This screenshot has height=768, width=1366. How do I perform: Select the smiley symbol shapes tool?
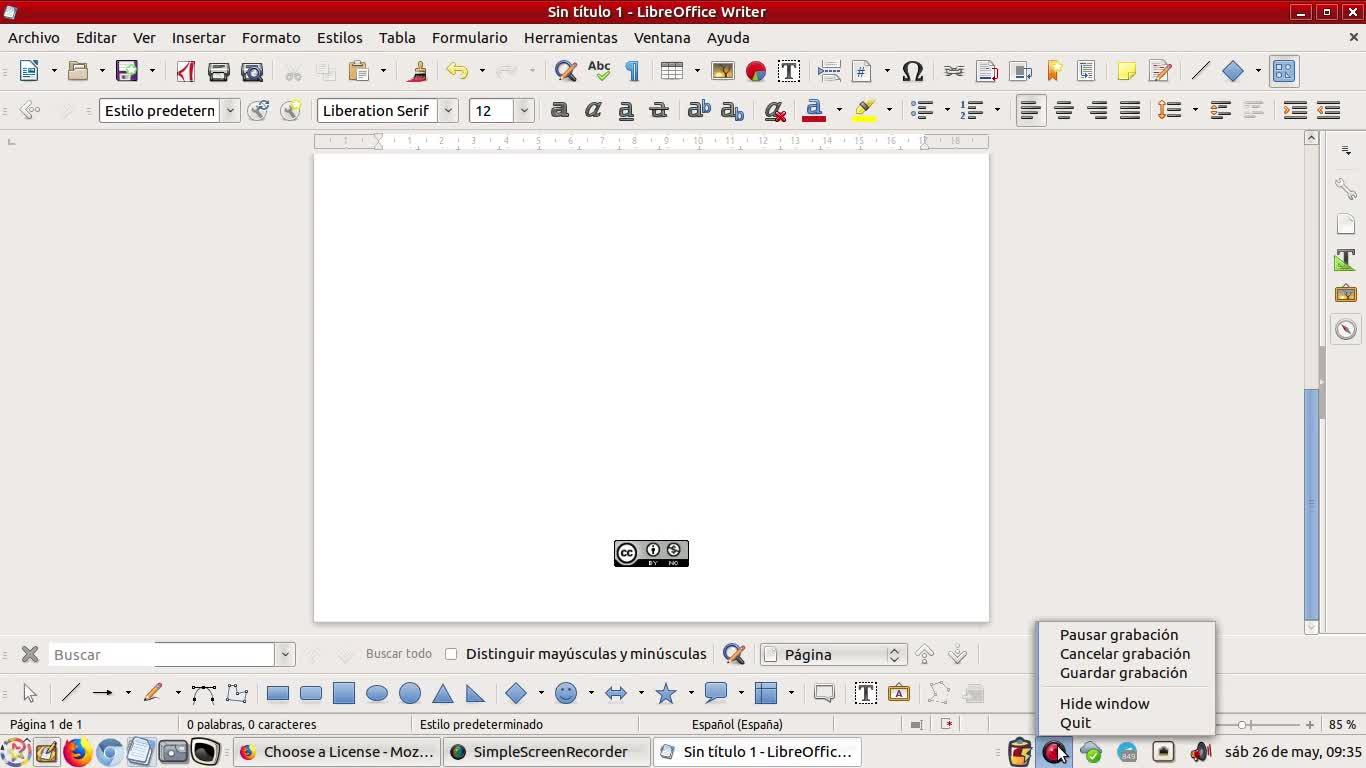[x=566, y=693]
